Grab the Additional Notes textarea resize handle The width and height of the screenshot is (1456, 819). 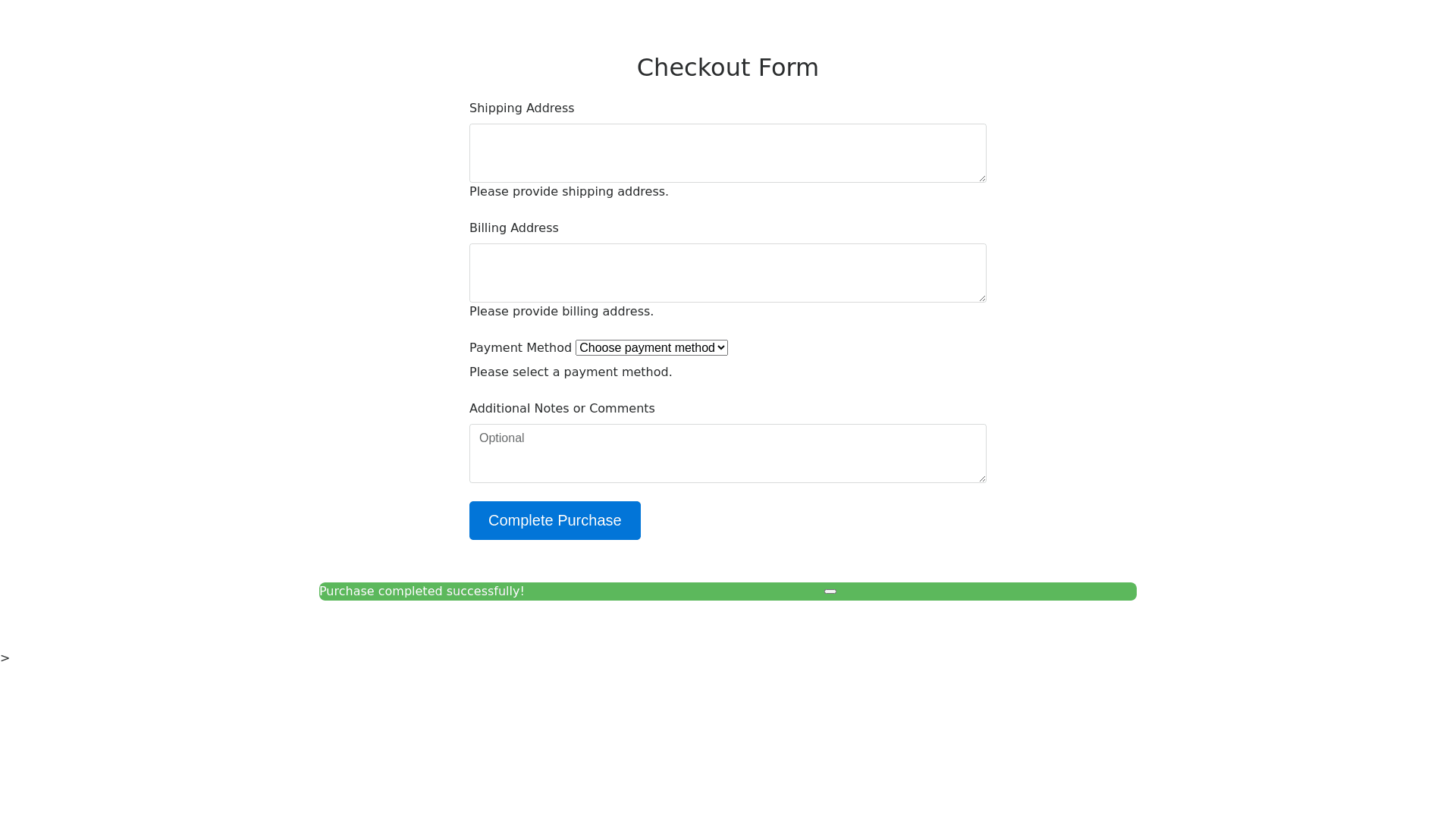click(982, 479)
